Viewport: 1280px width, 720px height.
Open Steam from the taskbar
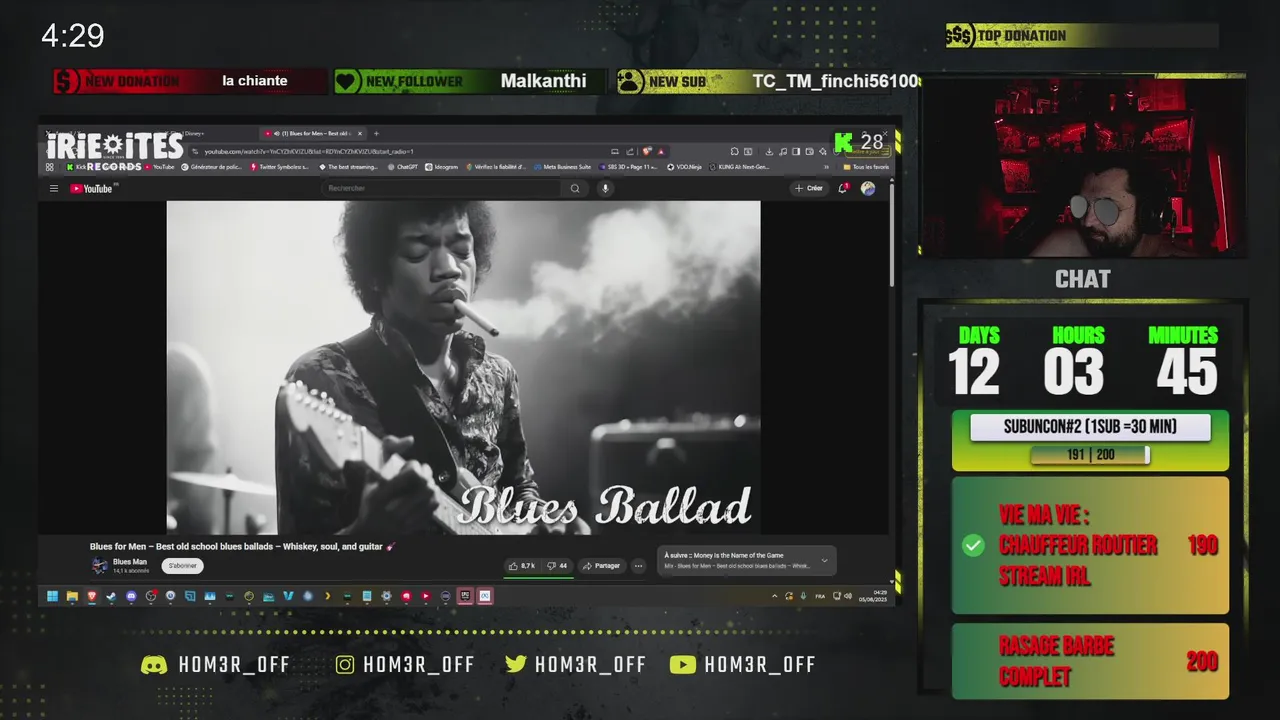(x=111, y=596)
